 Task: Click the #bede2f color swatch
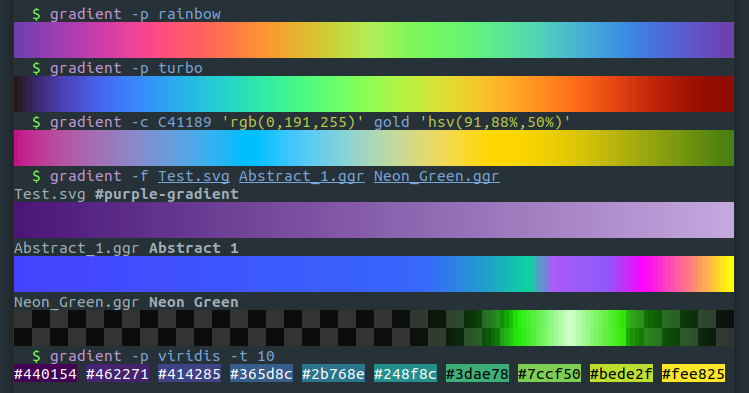click(621, 373)
